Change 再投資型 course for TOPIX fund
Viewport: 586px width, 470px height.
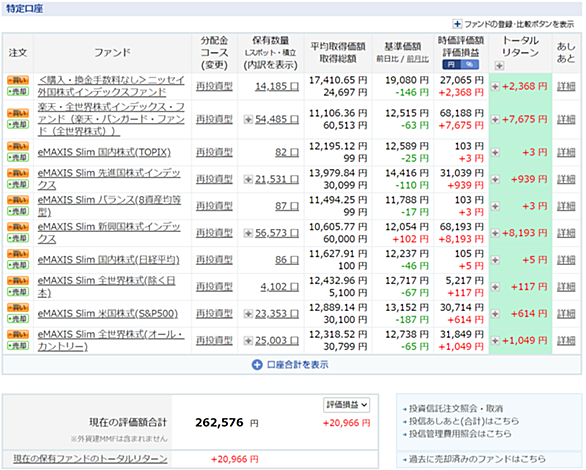[214, 152]
